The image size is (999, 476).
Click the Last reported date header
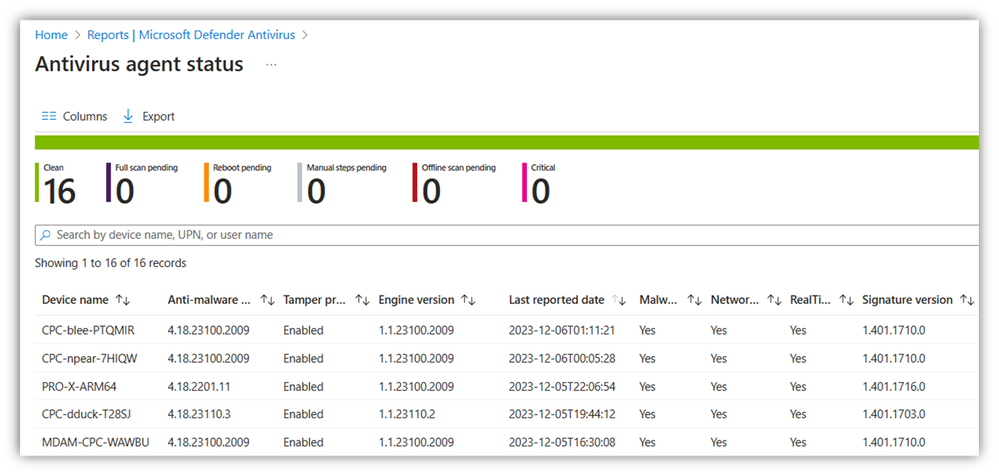(556, 300)
